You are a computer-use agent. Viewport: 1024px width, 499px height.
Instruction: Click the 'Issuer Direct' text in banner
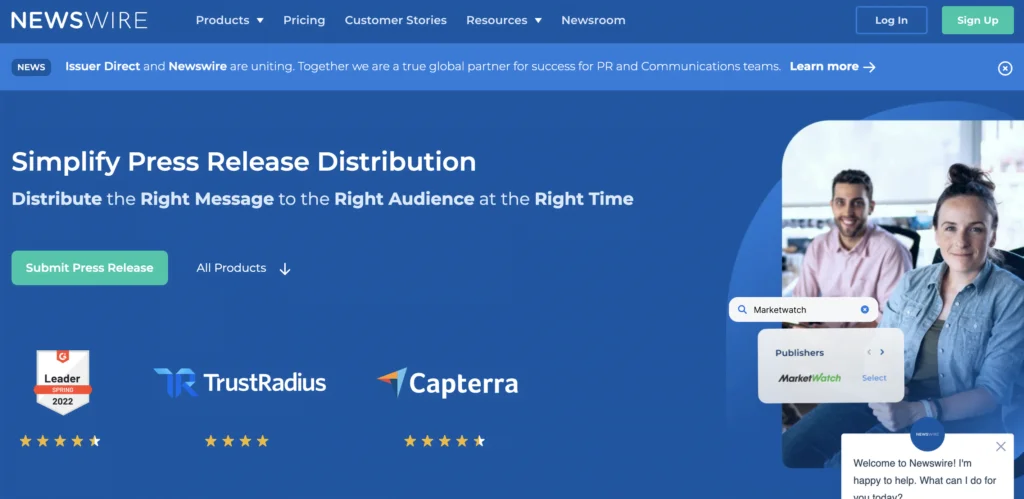(x=103, y=67)
